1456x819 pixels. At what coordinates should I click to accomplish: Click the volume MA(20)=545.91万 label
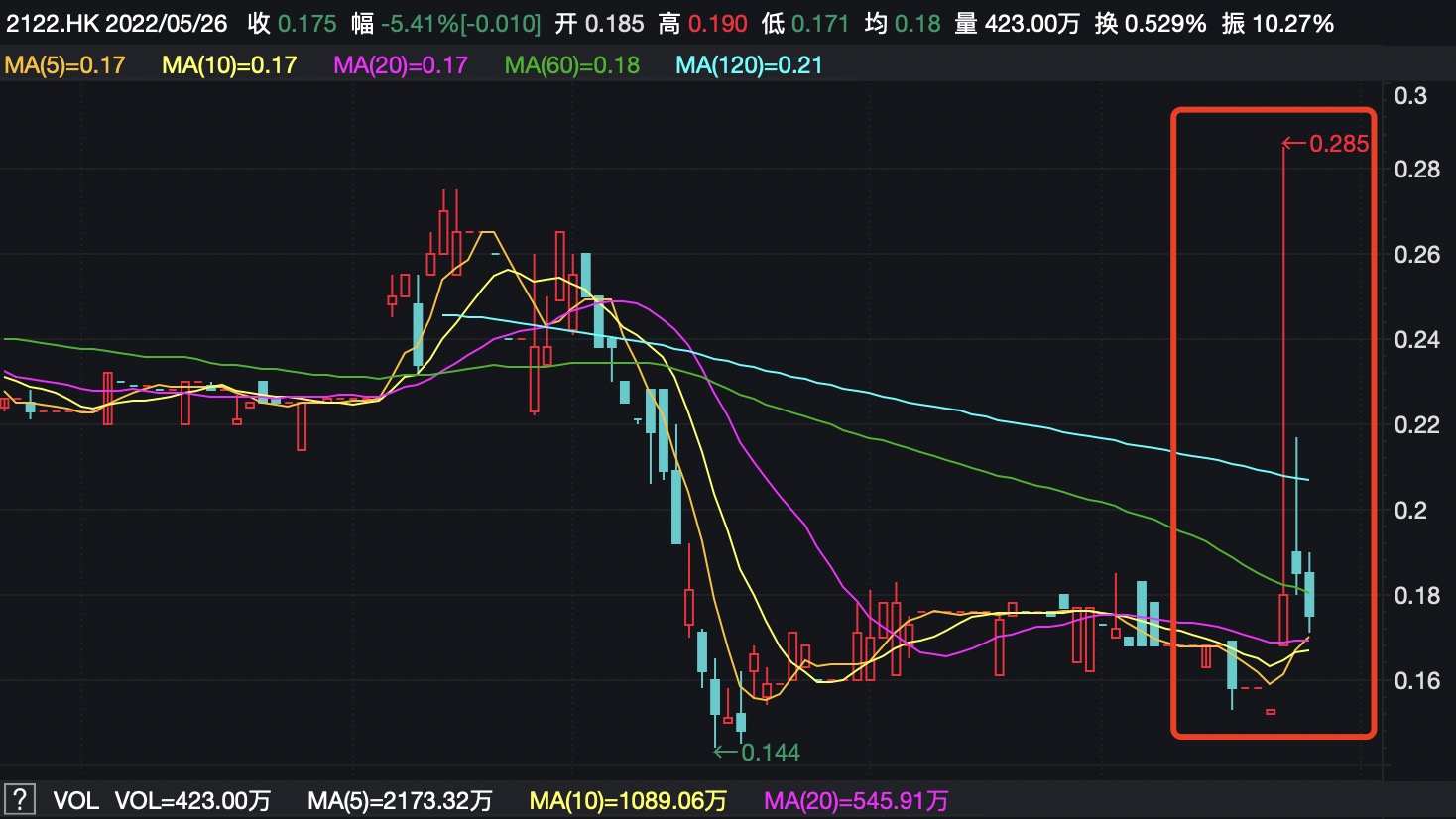click(856, 800)
